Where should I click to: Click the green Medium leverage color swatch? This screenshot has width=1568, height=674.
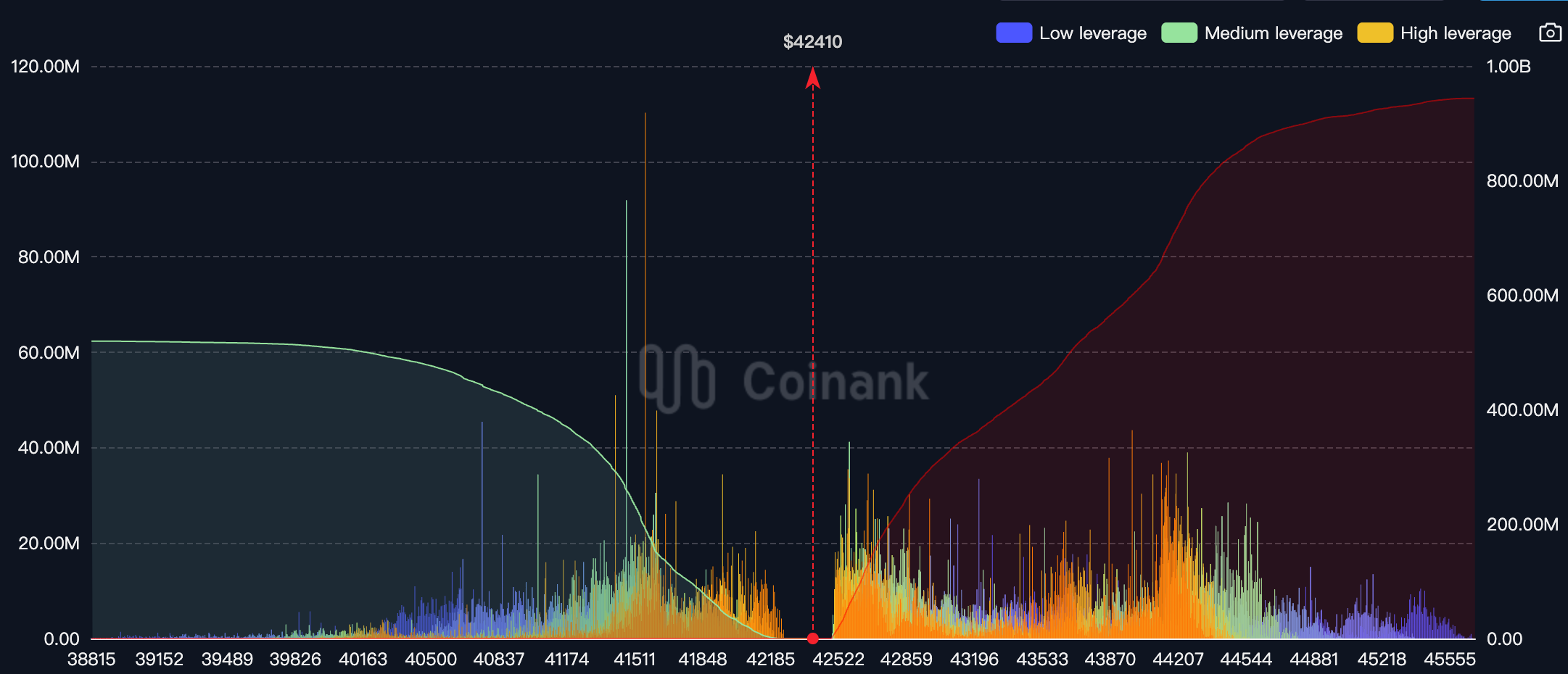[x=1179, y=33]
